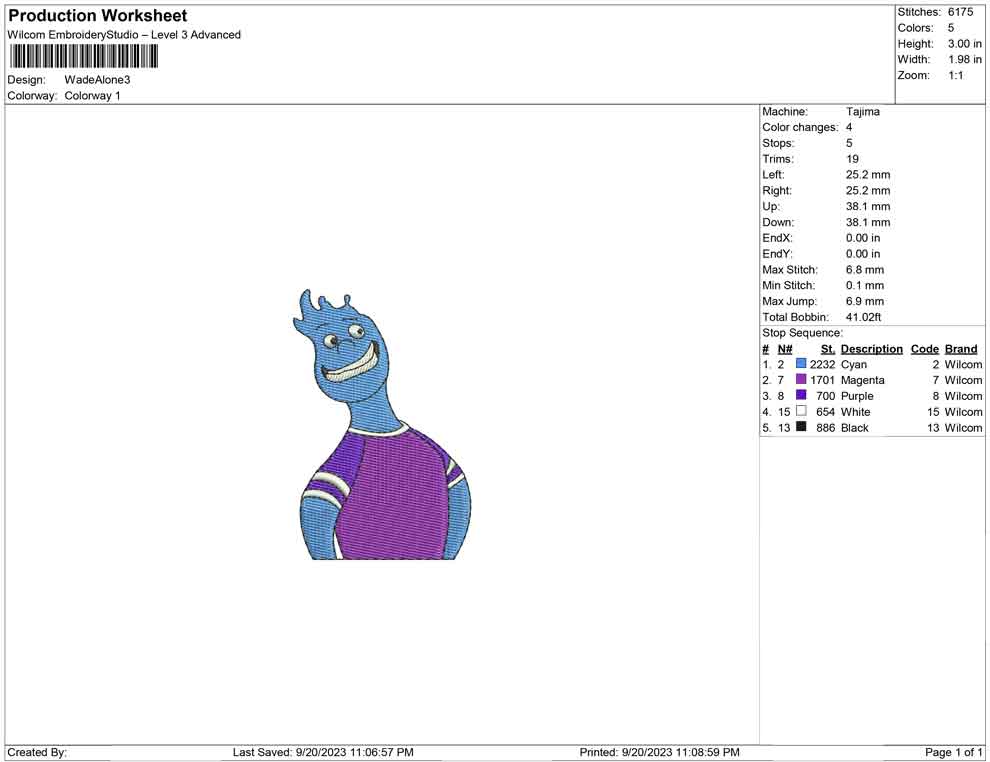The image size is (990, 762).
Task: Click the Purple stitch count 700
Action: click(x=826, y=396)
